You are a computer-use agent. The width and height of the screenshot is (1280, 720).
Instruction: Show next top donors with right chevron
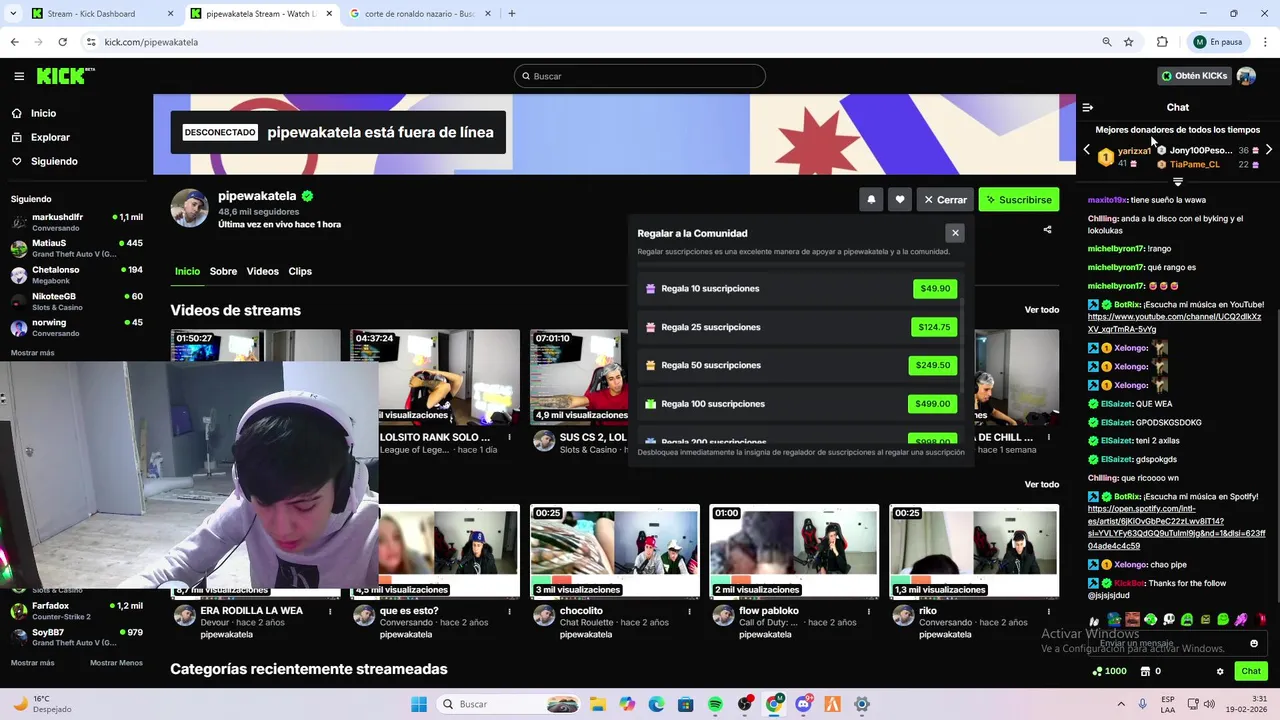[x=1269, y=150]
